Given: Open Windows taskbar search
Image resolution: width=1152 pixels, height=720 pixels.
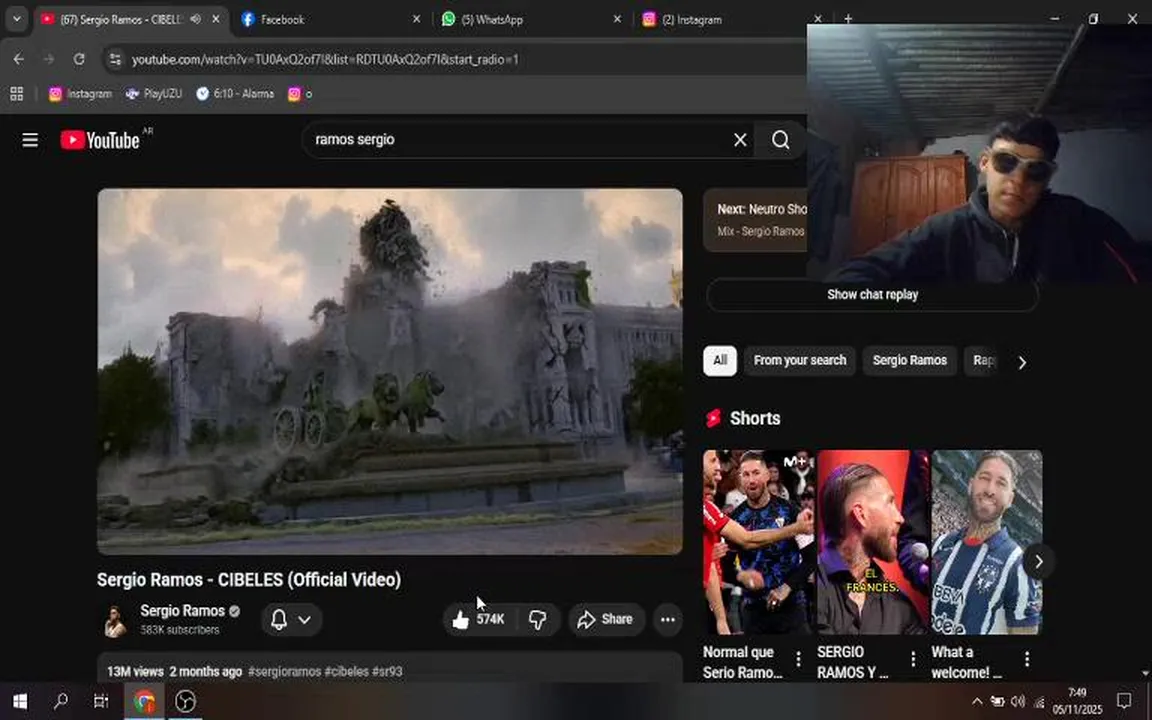Looking at the screenshot, I should (x=61, y=702).
